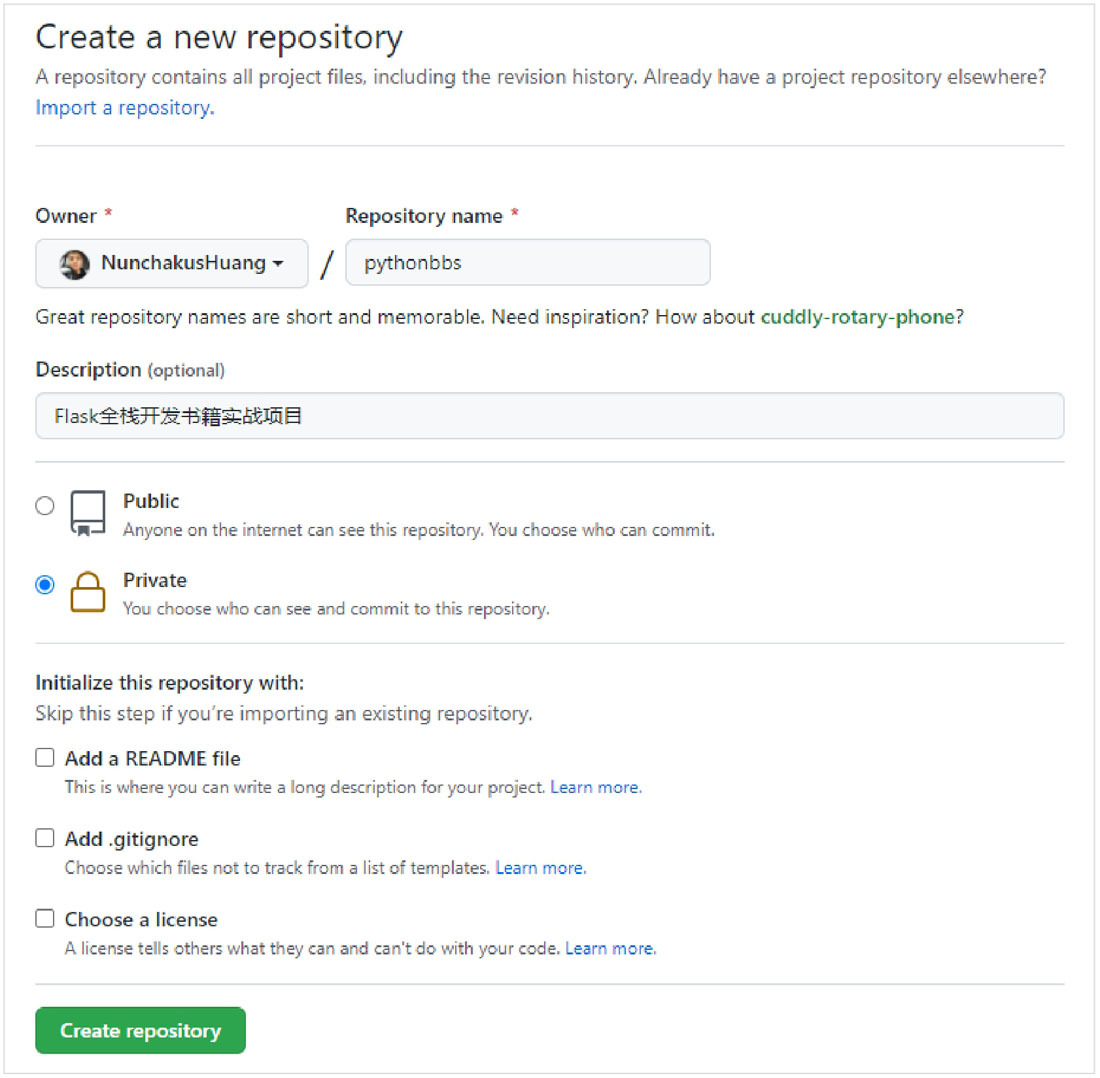Image resolution: width=1100 pixels, height=1078 pixels.
Task: Check the Add .gitignore option
Action: (x=45, y=838)
